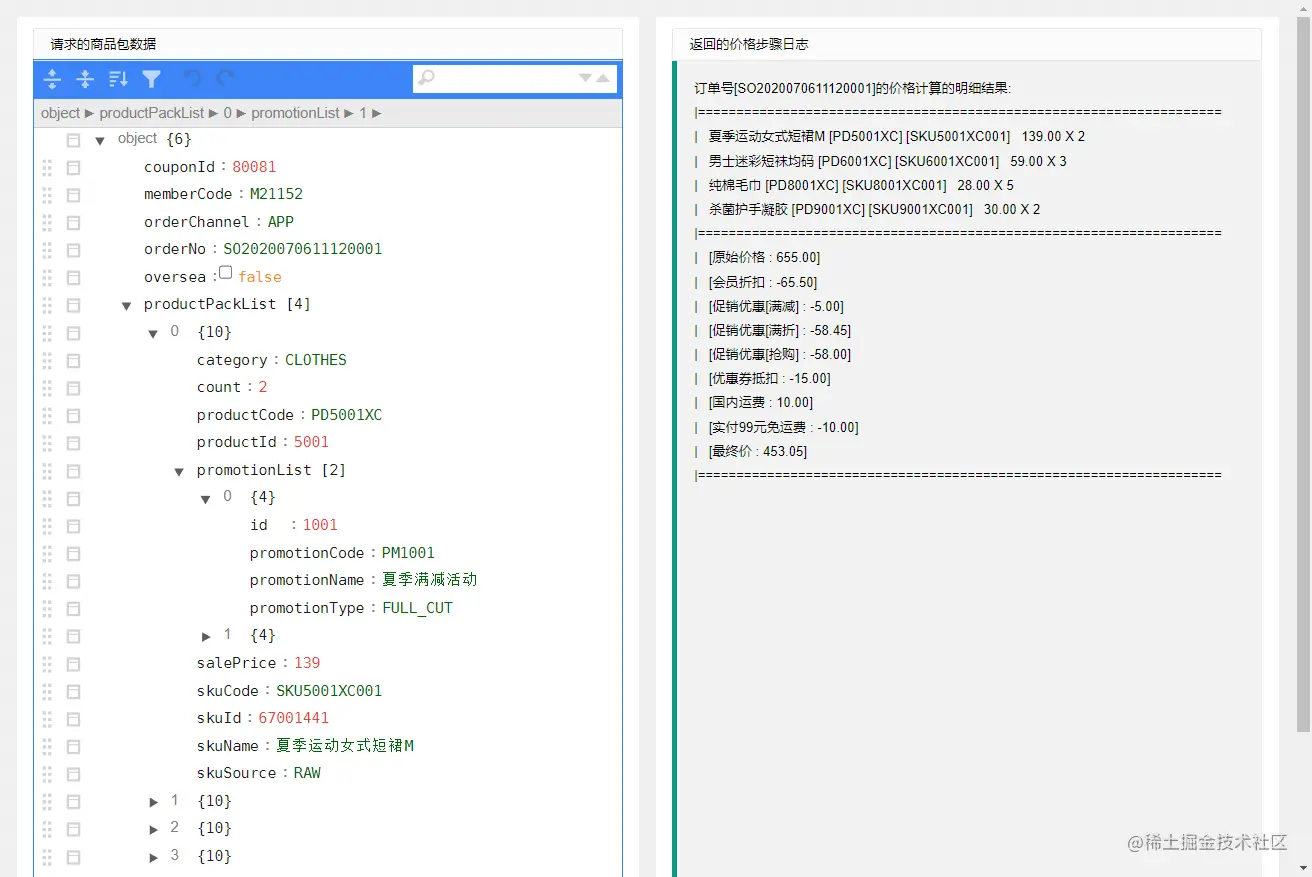
Task: Grab the drag handle of the skuCode row
Action: coord(47,691)
